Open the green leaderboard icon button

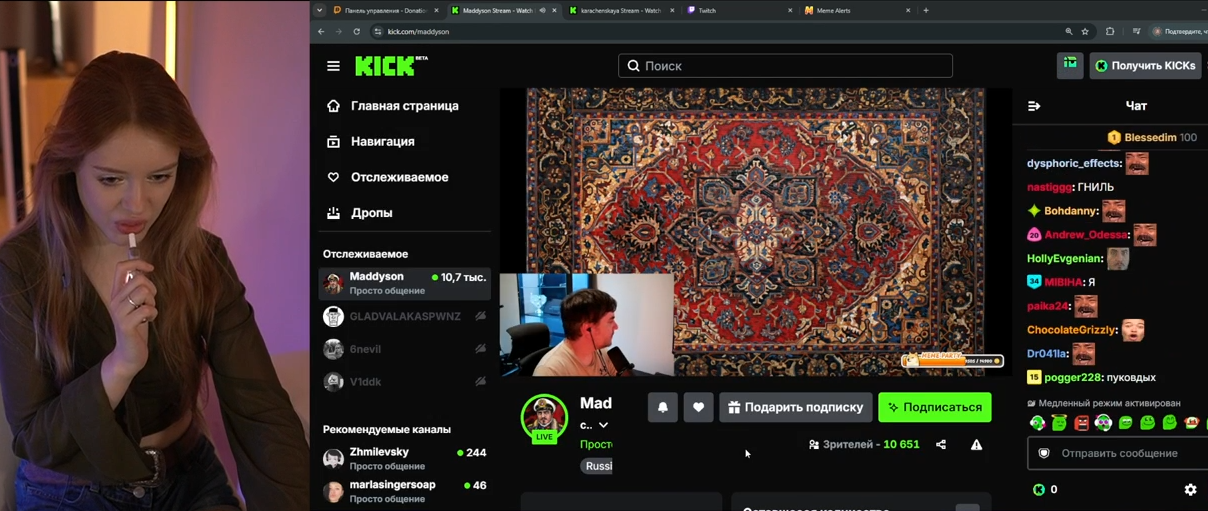pyautogui.click(x=1070, y=66)
